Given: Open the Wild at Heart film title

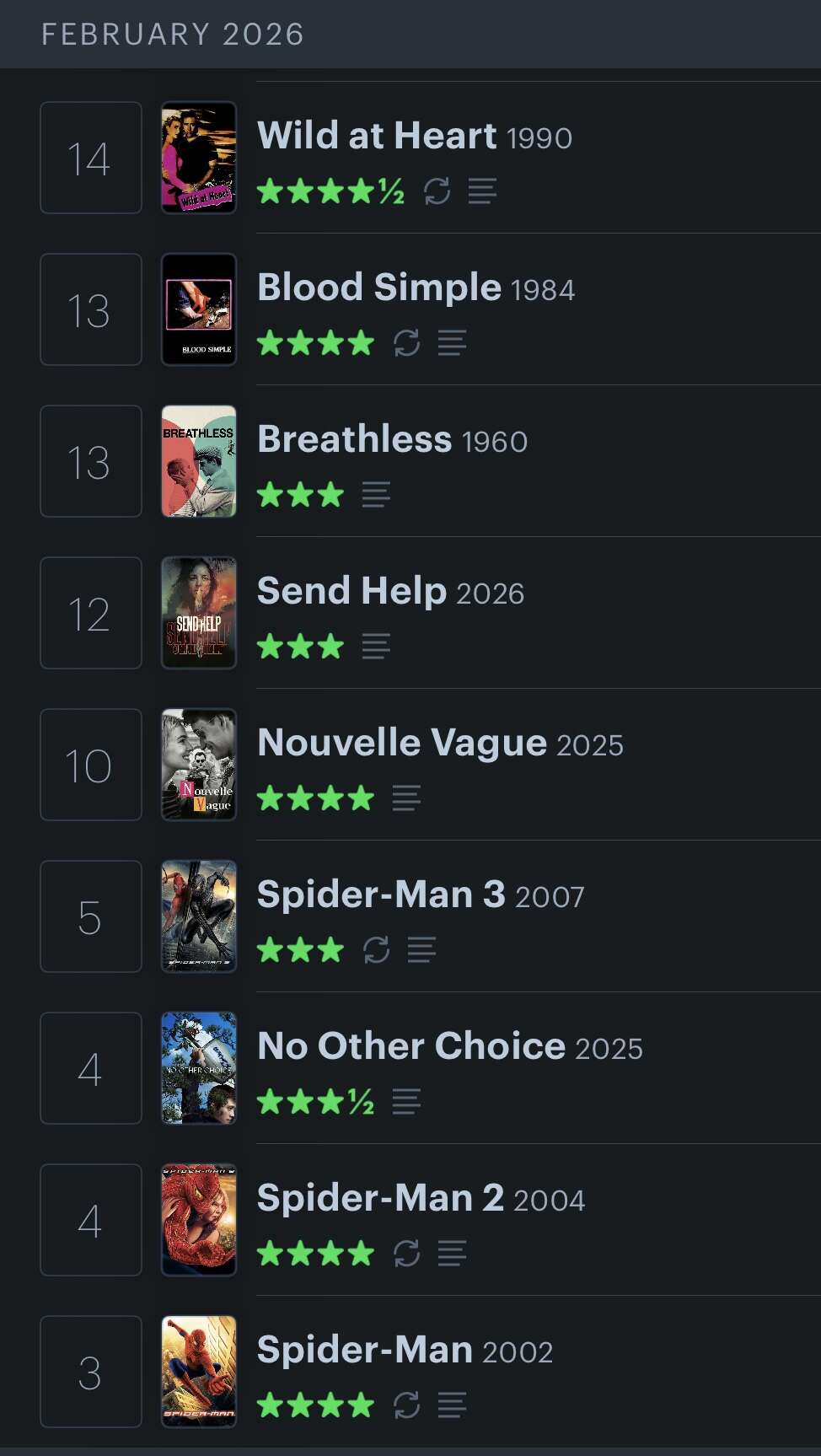Looking at the screenshot, I should pyautogui.click(x=377, y=136).
